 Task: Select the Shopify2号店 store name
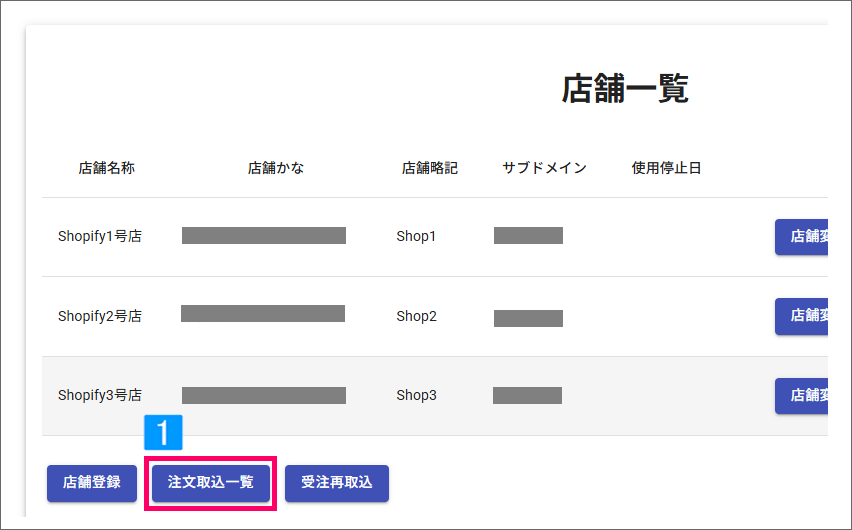click(100, 316)
